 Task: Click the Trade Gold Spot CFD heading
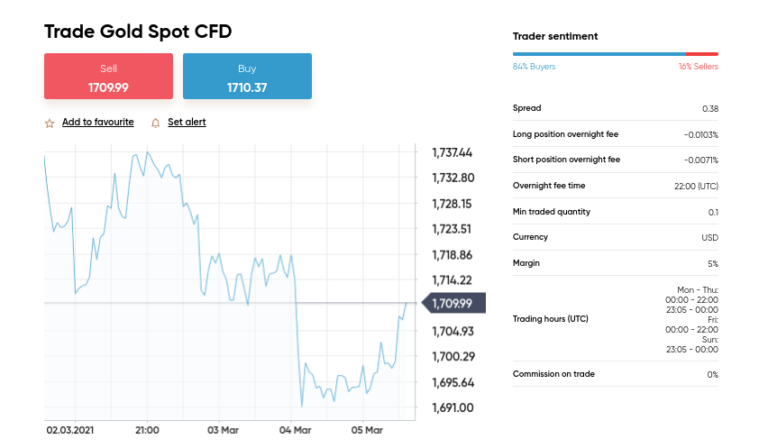(x=138, y=32)
